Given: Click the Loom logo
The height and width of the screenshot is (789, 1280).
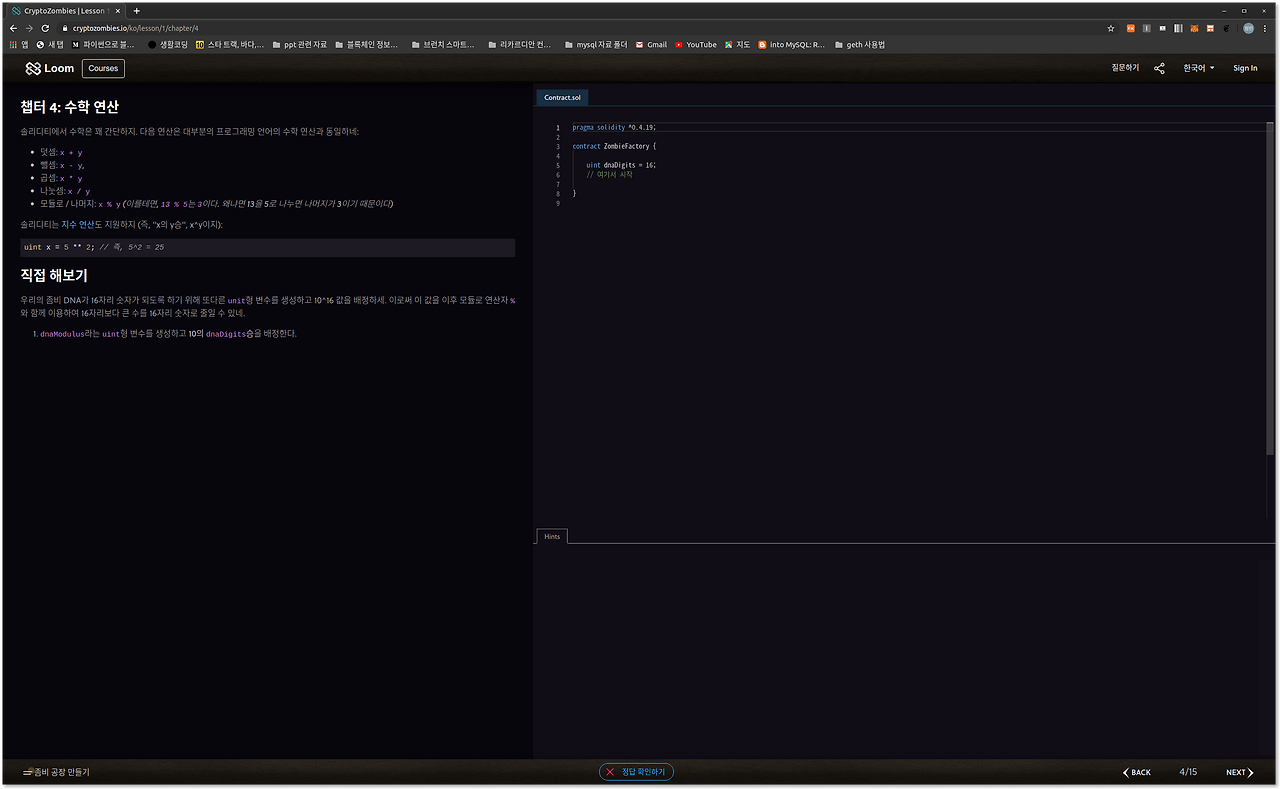Looking at the screenshot, I should click(x=50, y=68).
